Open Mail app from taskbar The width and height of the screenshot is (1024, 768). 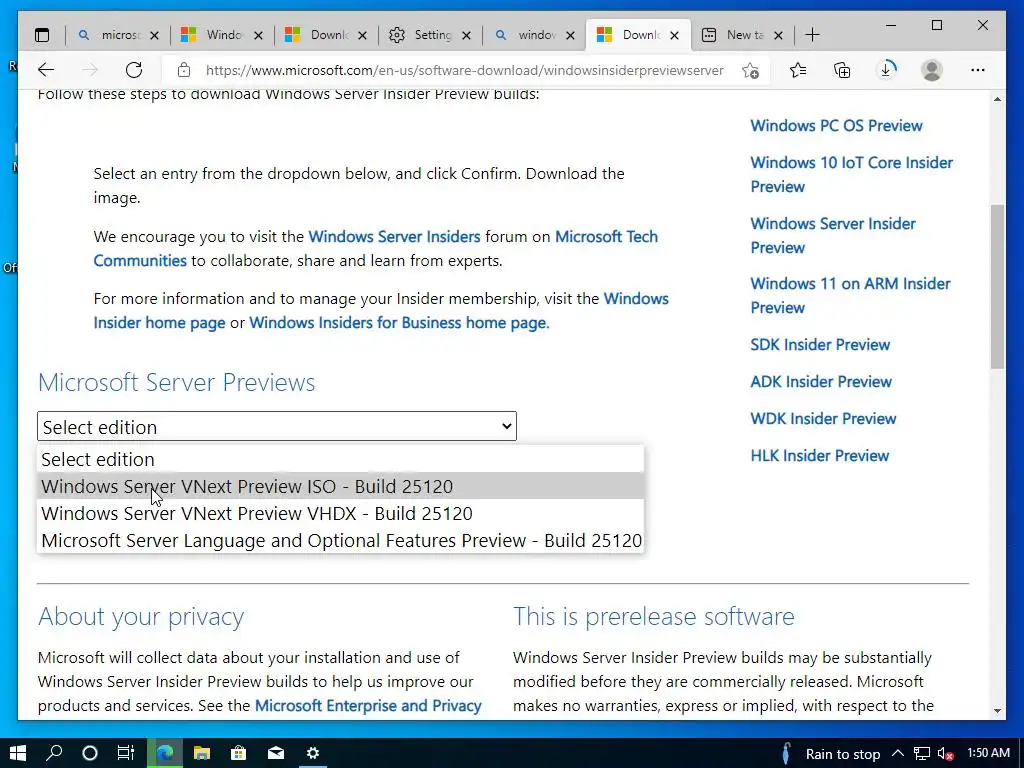click(x=276, y=753)
